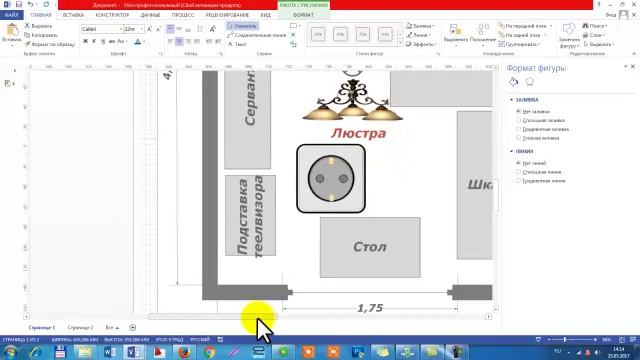Viewport: 640px width, 360px height.
Task: Click the Save icon in quick access toolbar
Action: 19,4
